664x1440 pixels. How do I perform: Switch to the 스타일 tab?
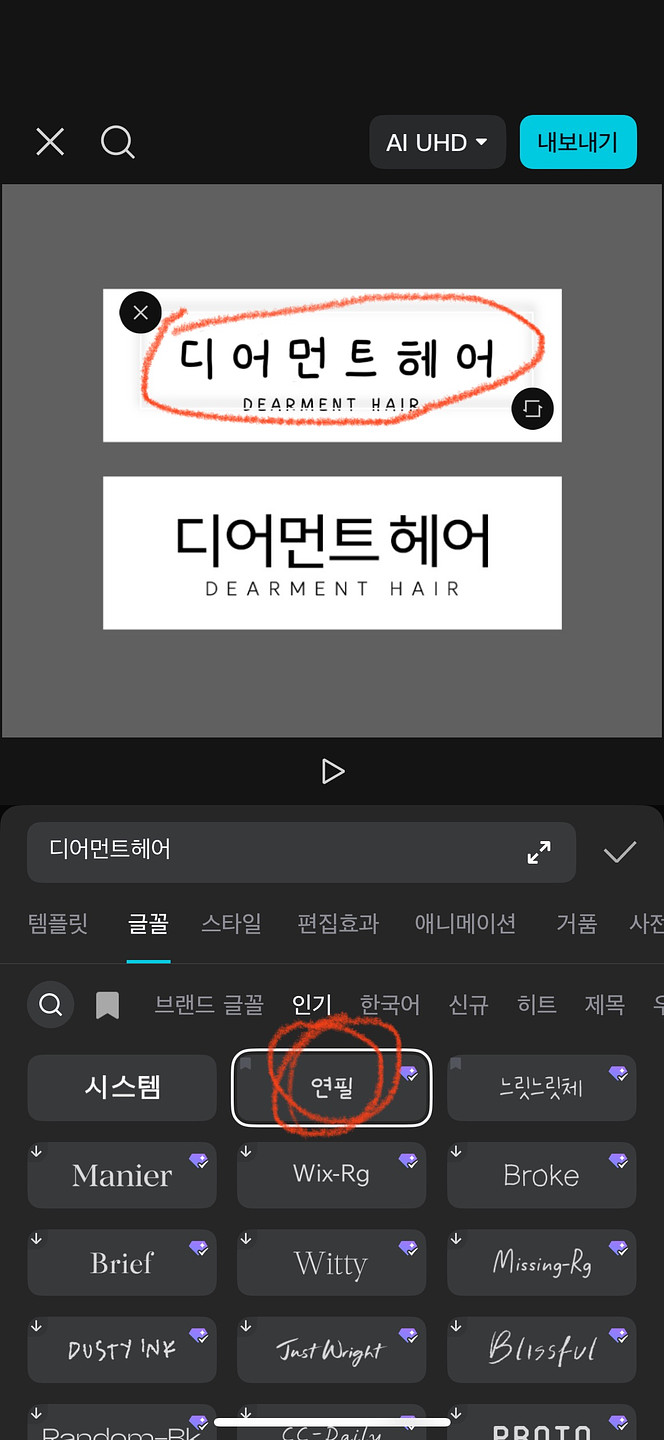[x=232, y=923]
